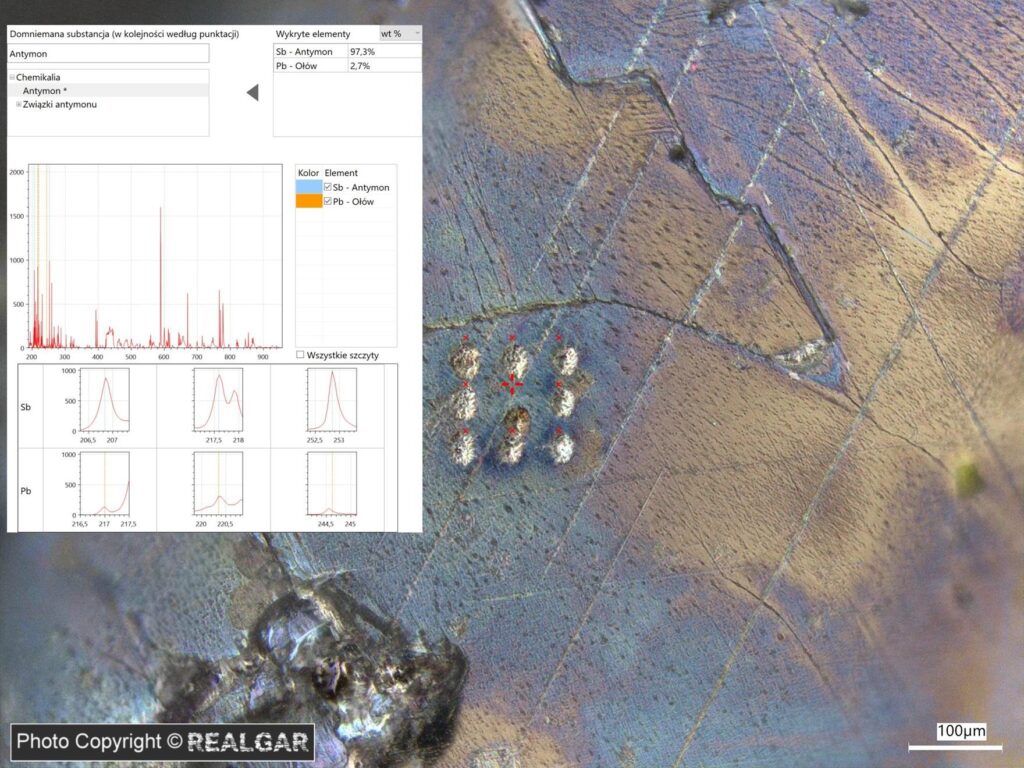Click the Wykryte elementy header label
1024x768 pixels.
(313, 33)
